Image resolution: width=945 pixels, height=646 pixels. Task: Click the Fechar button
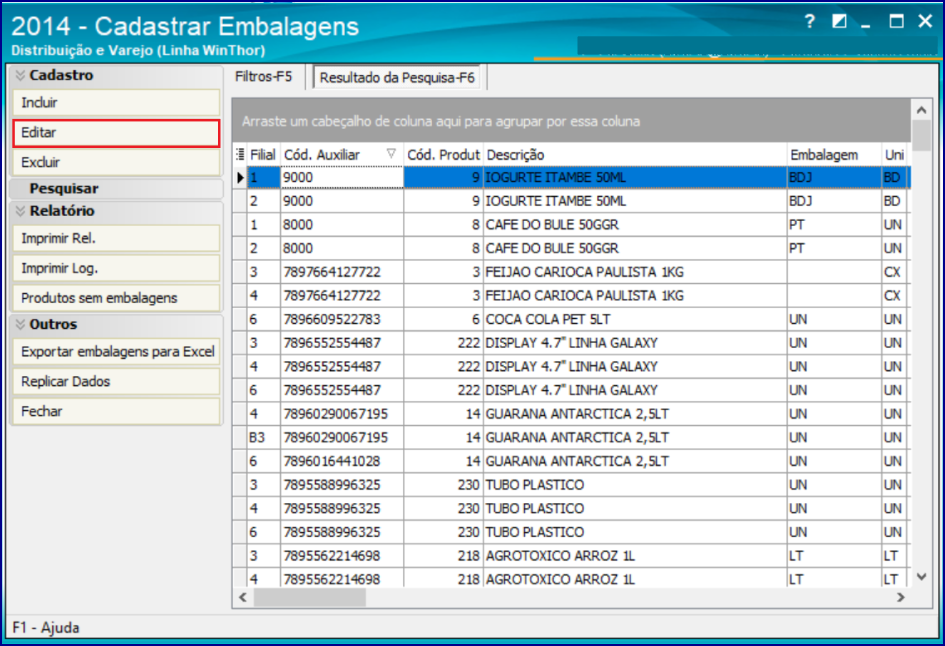[x=116, y=411]
